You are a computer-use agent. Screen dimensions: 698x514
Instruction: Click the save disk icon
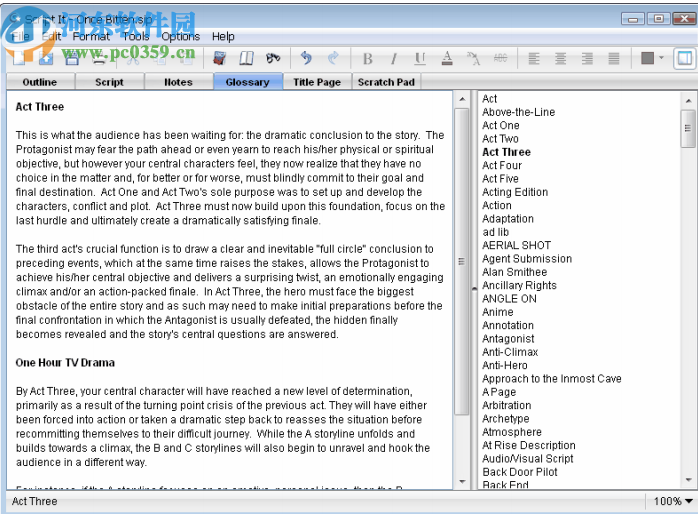click(x=72, y=58)
